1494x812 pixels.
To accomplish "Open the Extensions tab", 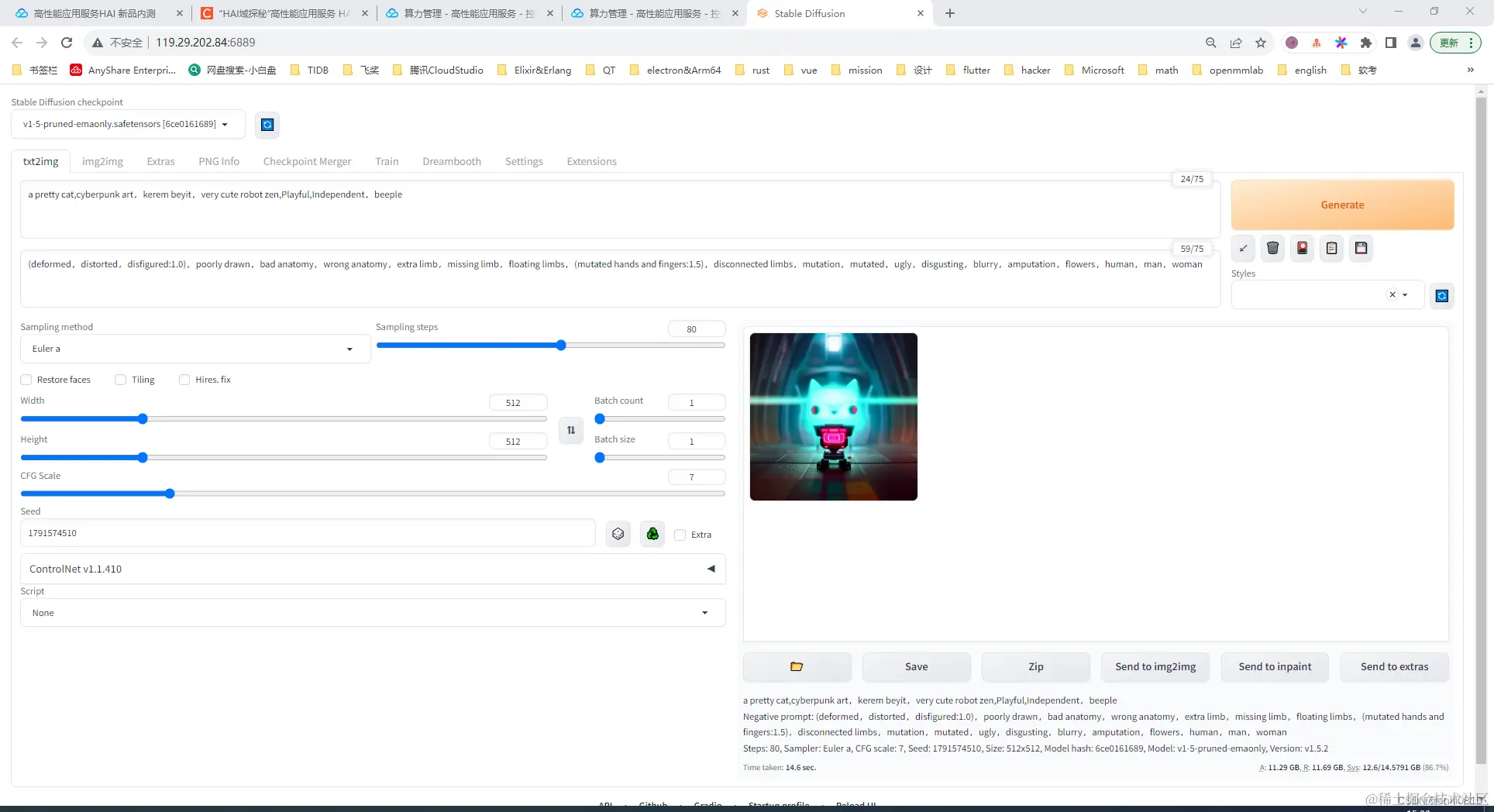I will click(x=591, y=161).
